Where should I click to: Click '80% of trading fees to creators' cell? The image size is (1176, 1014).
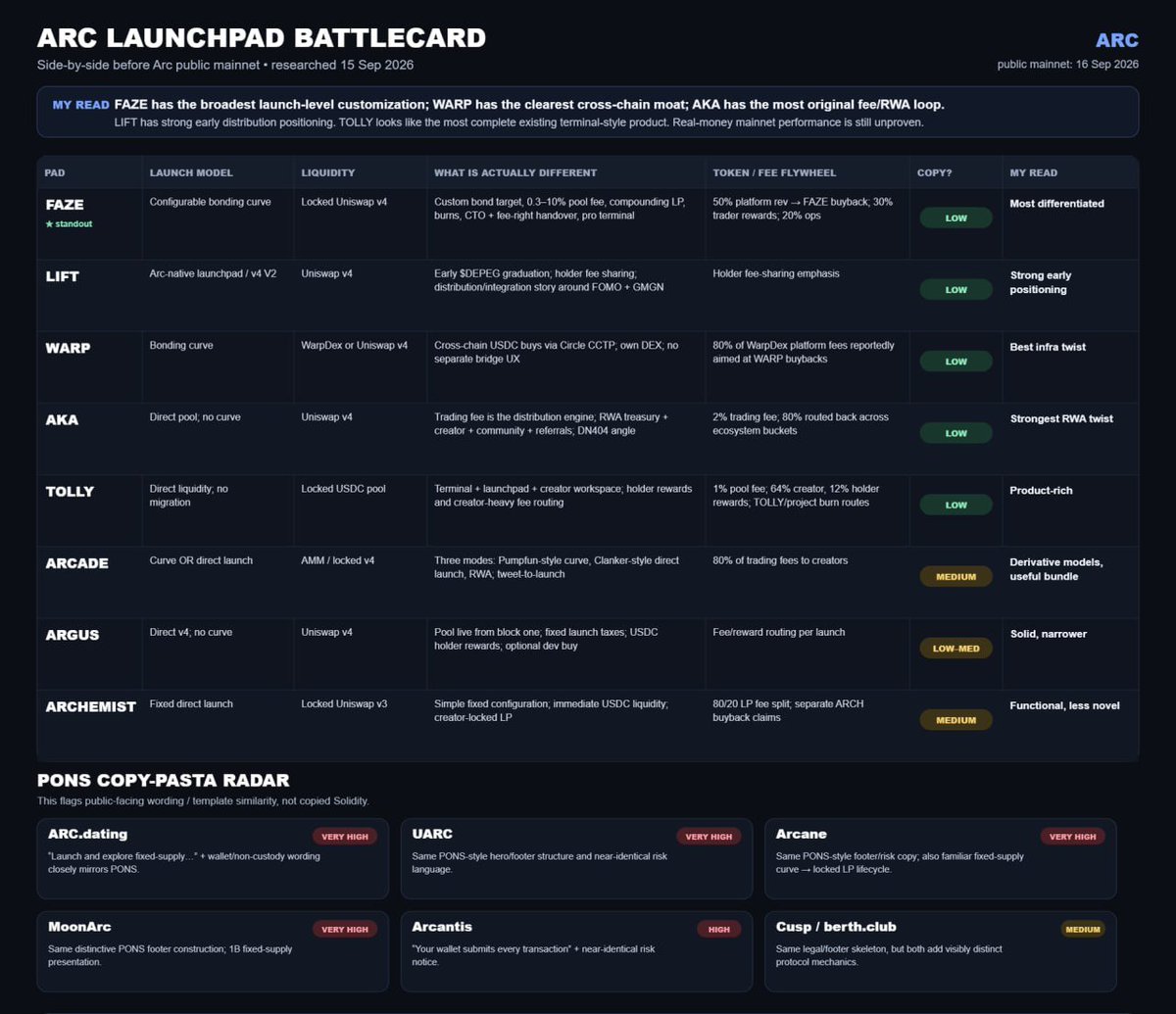click(781, 560)
